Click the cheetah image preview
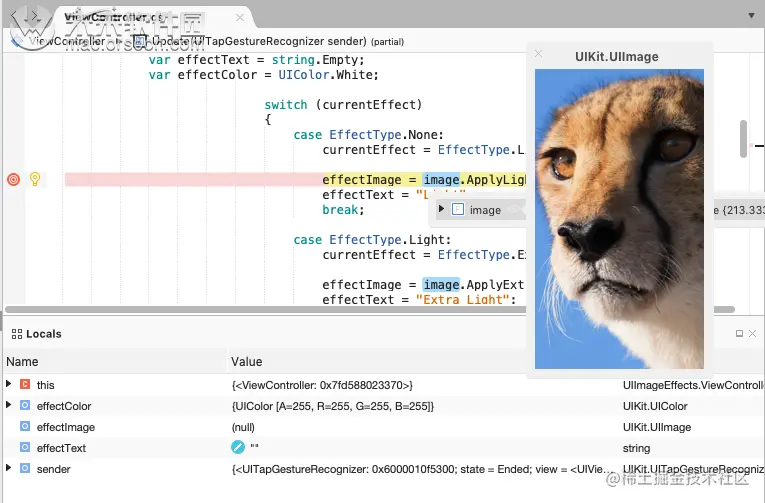The height and width of the screenshot is (503, 765). (619, 219)
